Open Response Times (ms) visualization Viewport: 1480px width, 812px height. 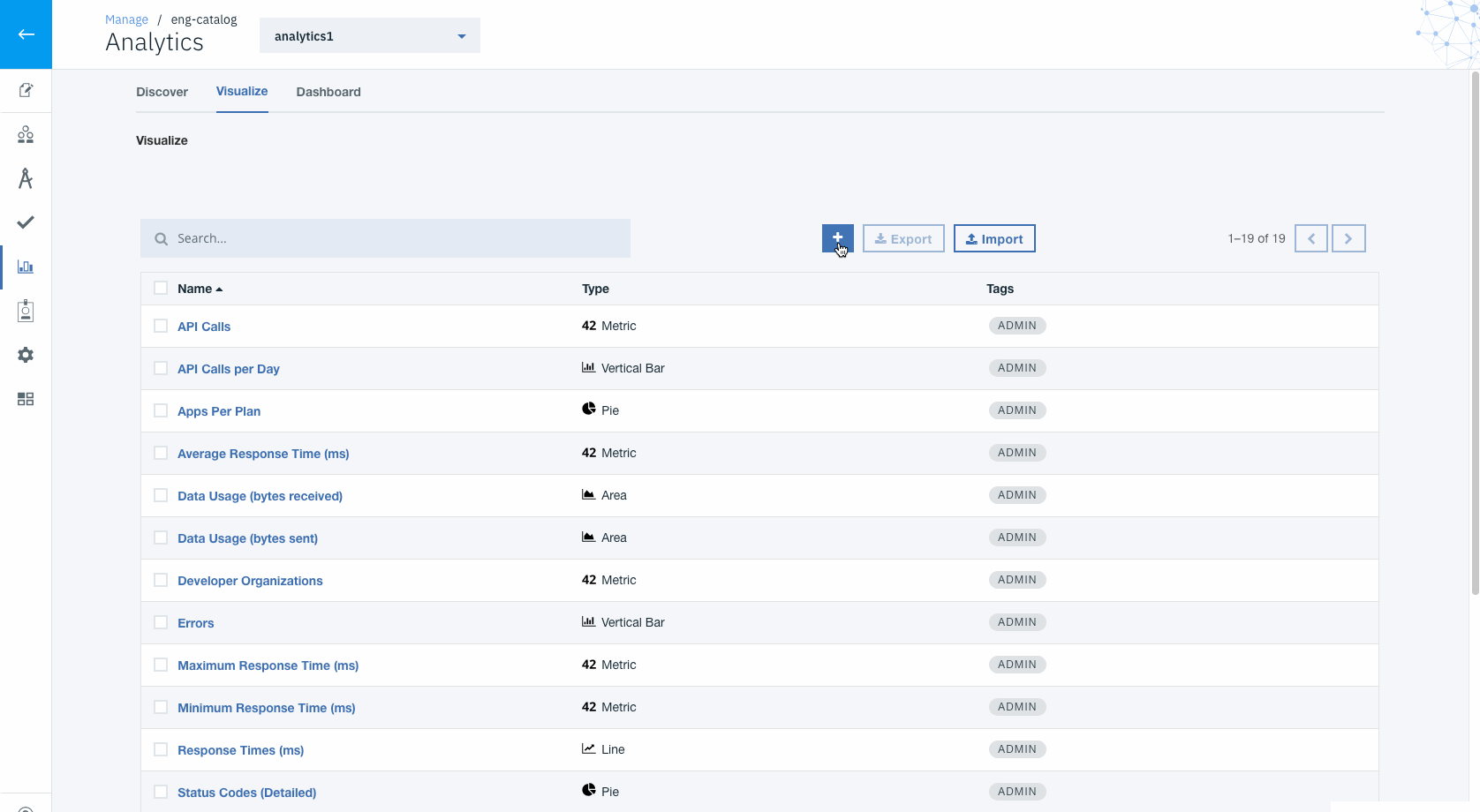click(x=240, y=750)
